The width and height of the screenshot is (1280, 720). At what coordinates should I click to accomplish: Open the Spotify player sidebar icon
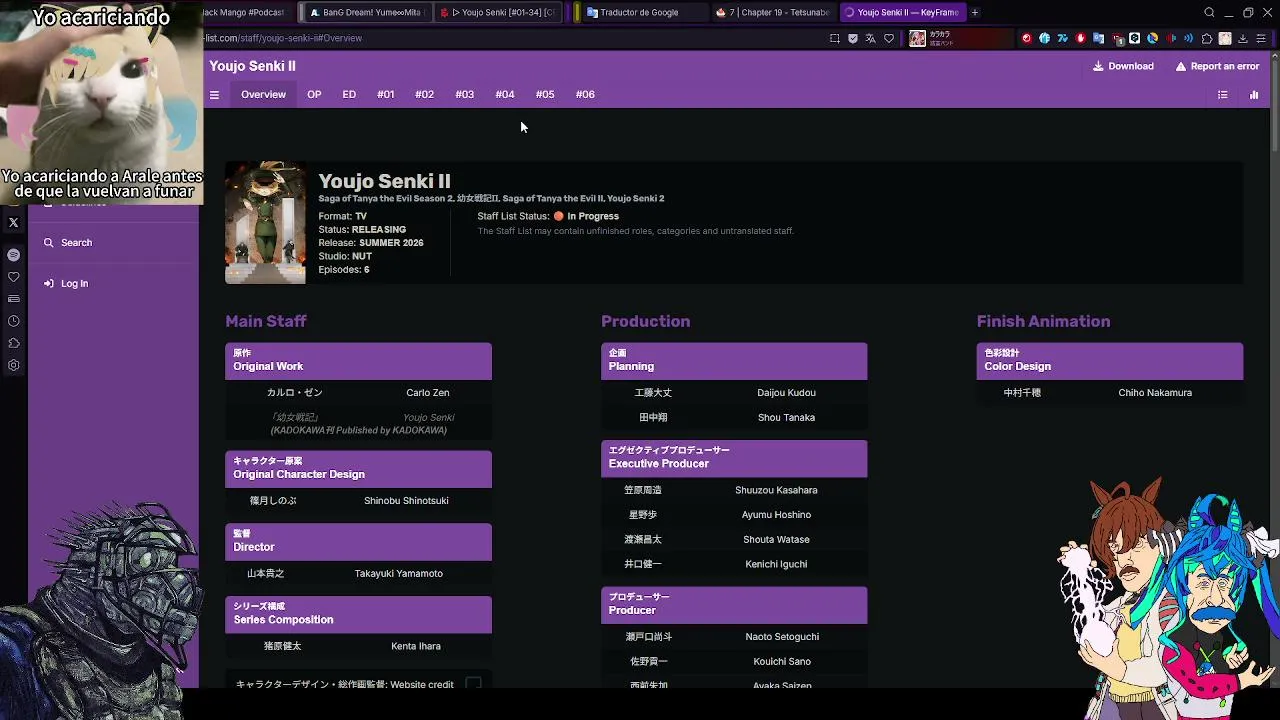(x=14, y=255)
